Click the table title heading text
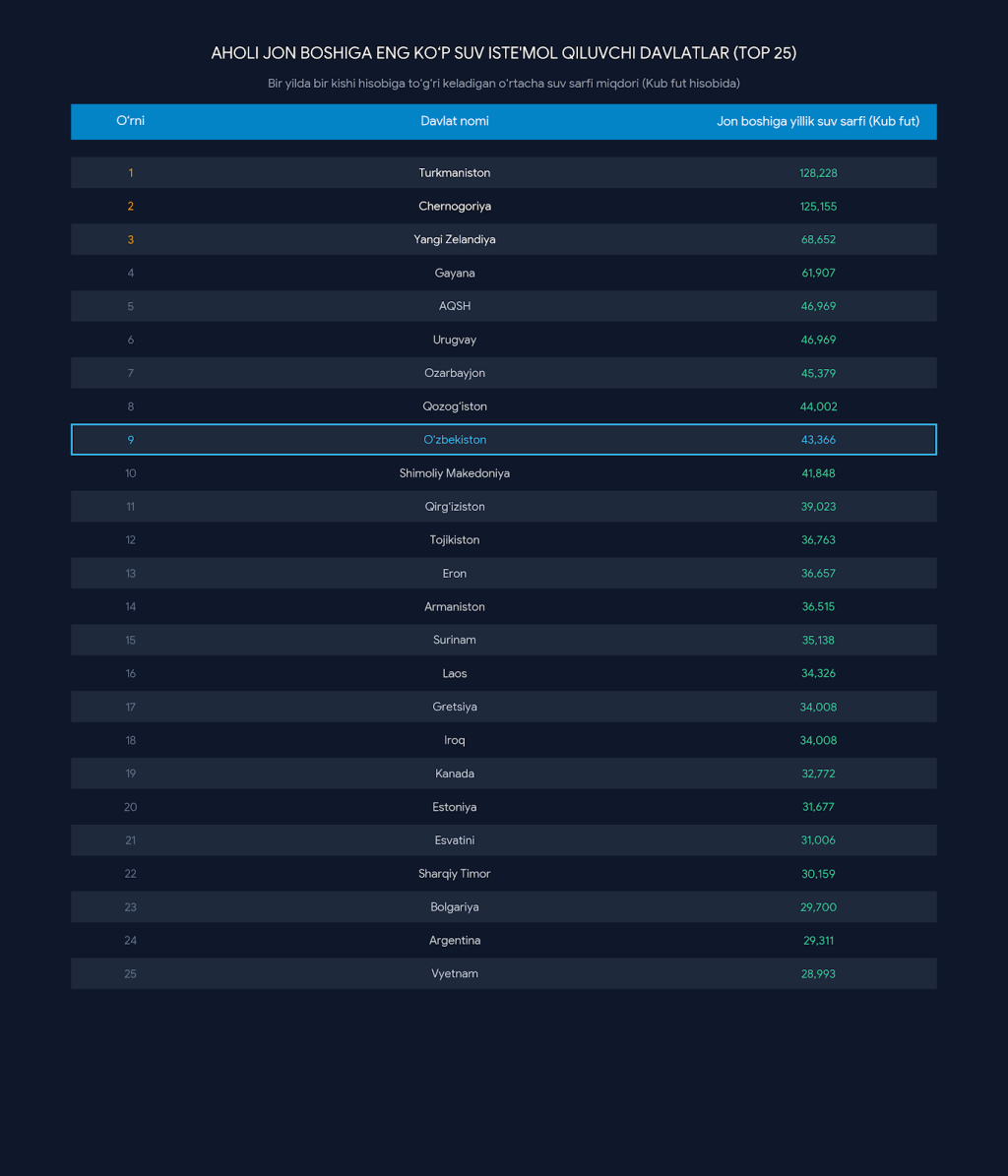 (x=503, y=53)
